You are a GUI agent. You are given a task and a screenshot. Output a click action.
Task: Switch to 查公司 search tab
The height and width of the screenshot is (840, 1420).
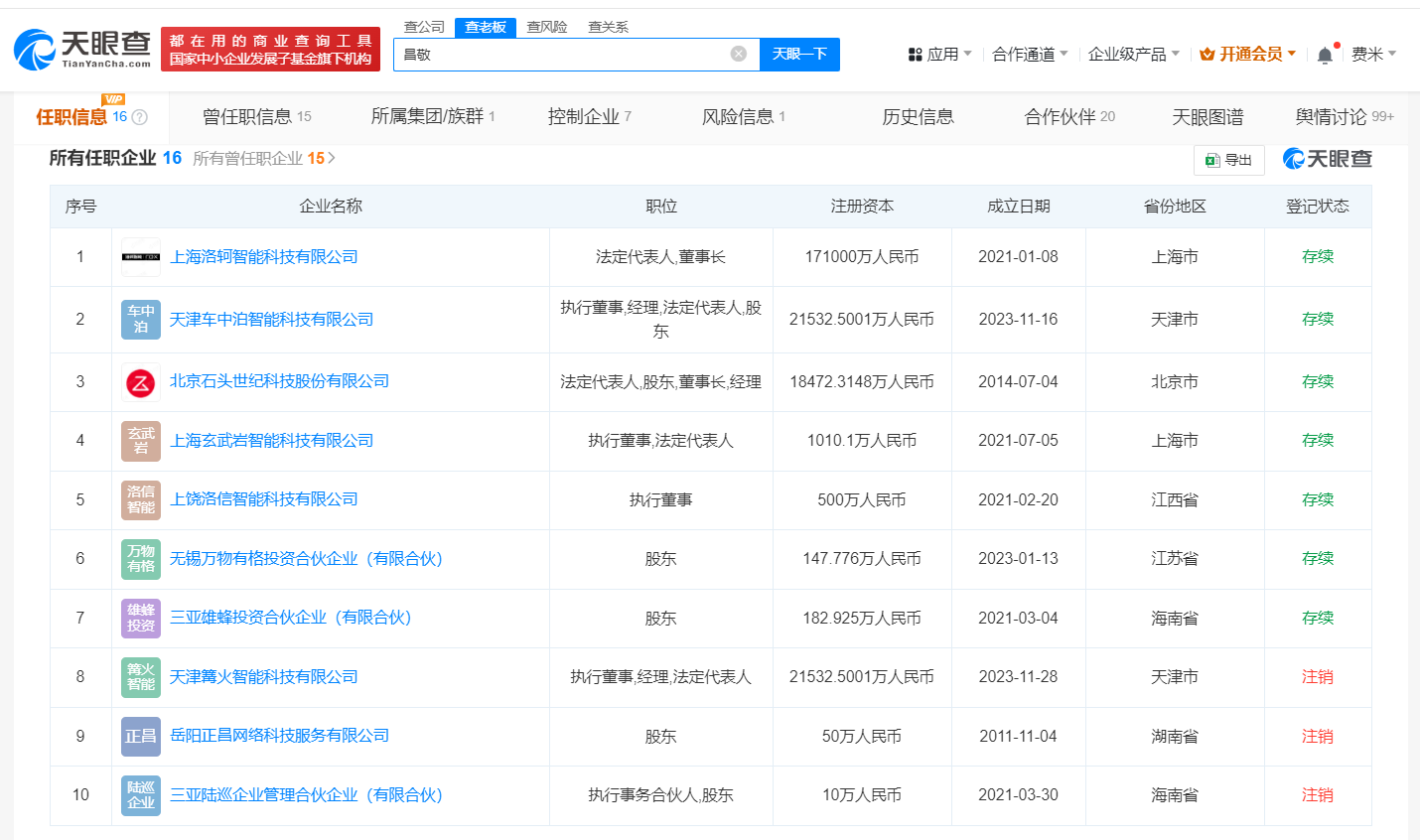(424, 27)
